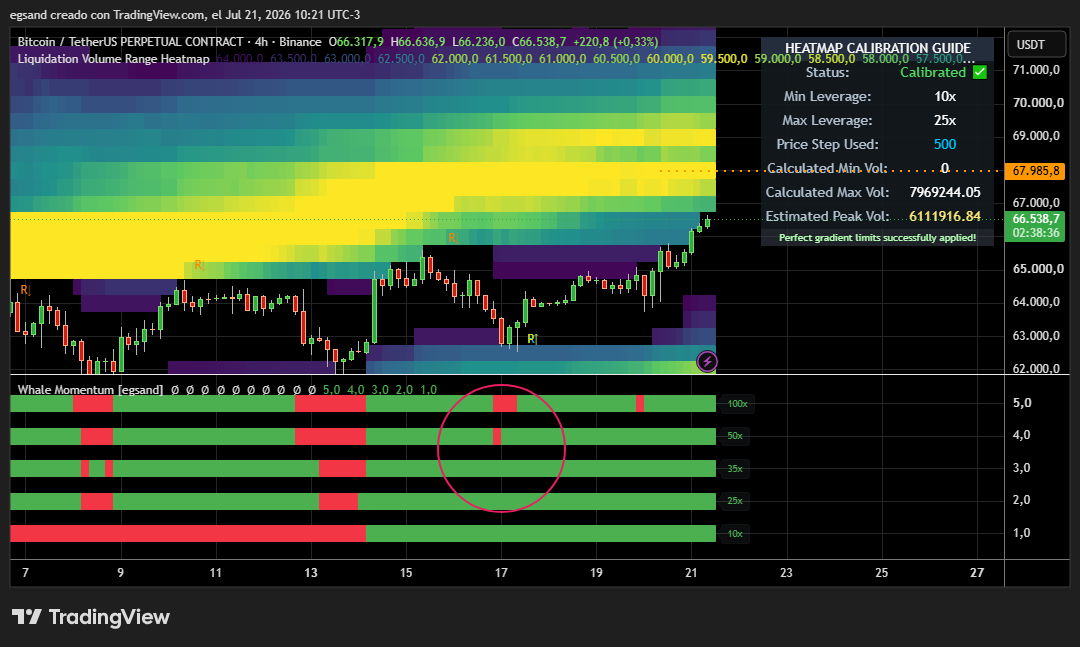The height and width of the screenshot is (647, 1080).
Task: Click the Estimated Peak Vol value 6111916.84
Action: click(944, 216)
